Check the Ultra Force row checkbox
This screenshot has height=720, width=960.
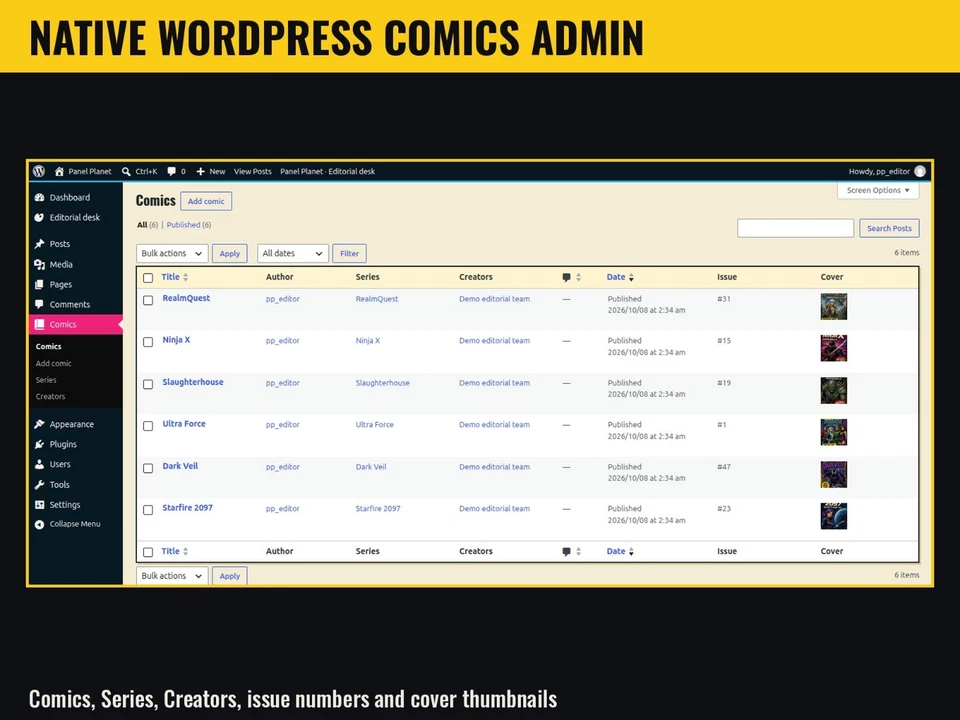coord(148,426)
